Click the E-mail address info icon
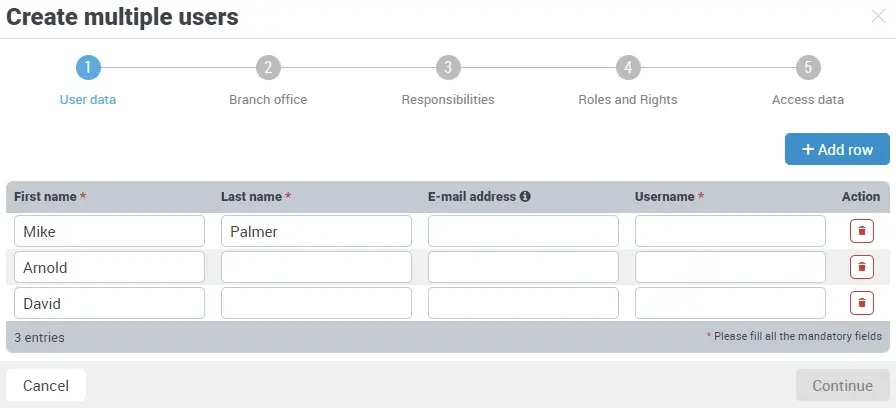Screen dimensions: 896x408 (x=525, y=197)
